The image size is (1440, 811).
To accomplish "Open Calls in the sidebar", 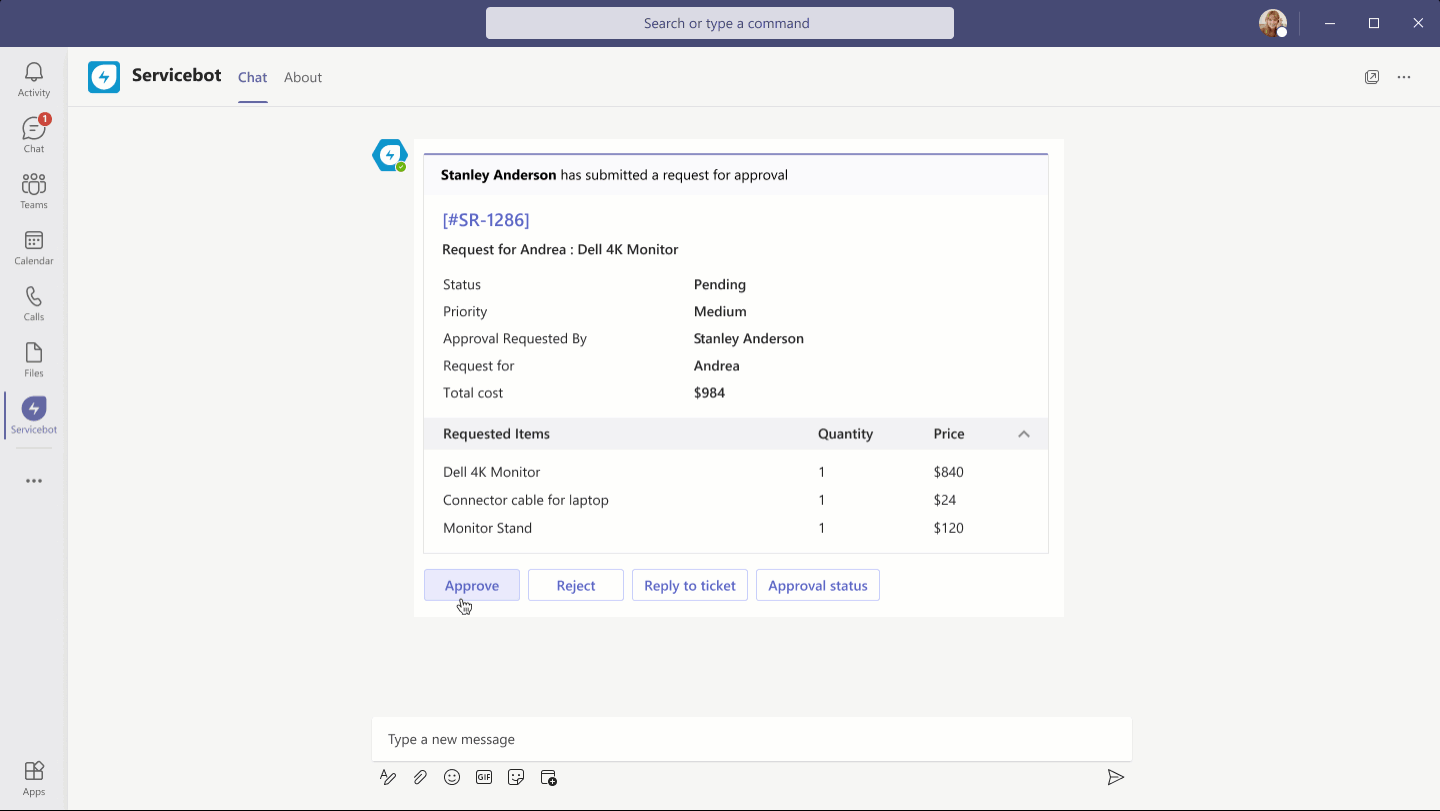I will pyautogui.click(x=34, y=303).
